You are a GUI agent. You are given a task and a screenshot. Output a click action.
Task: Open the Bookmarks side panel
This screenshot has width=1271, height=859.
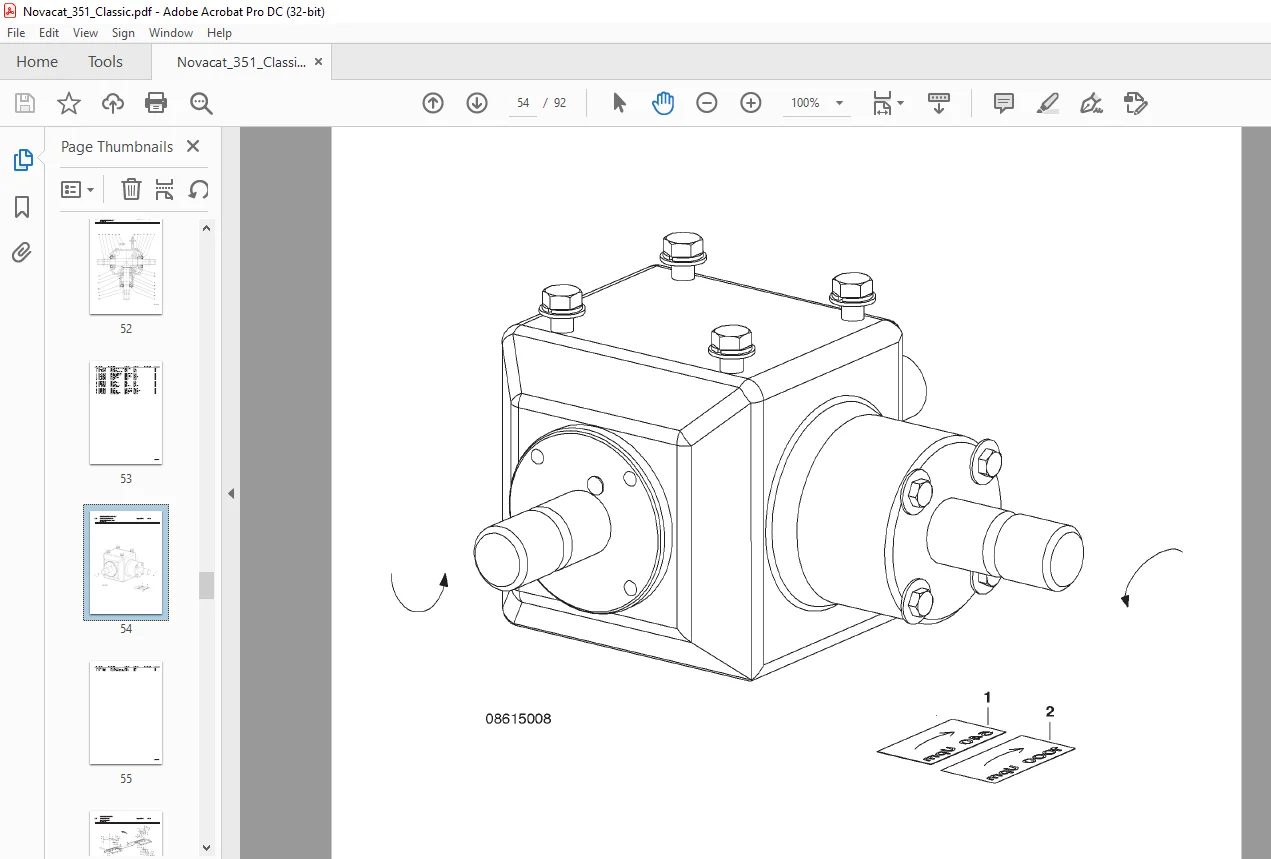point(22,207)
